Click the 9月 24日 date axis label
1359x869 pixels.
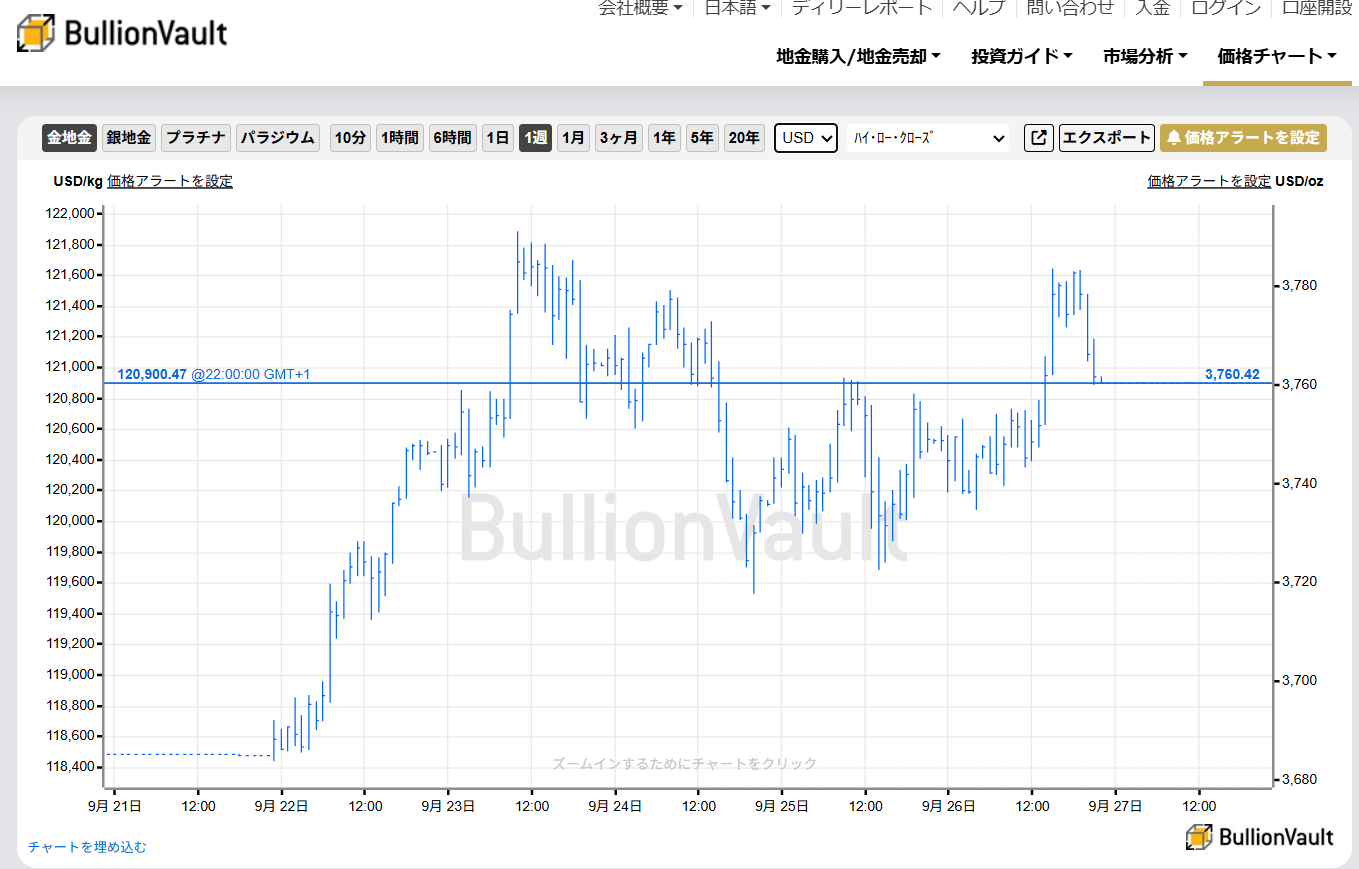pos(614,804)
